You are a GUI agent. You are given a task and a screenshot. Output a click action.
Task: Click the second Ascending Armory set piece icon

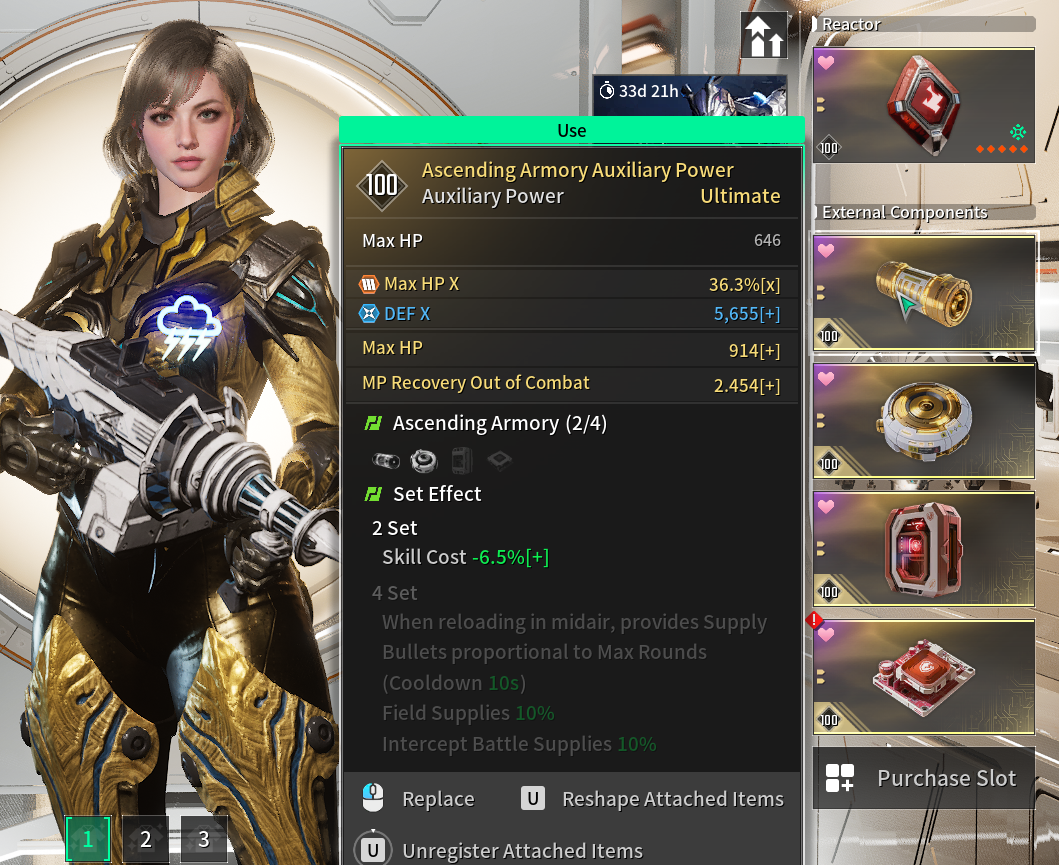(423, 461)
